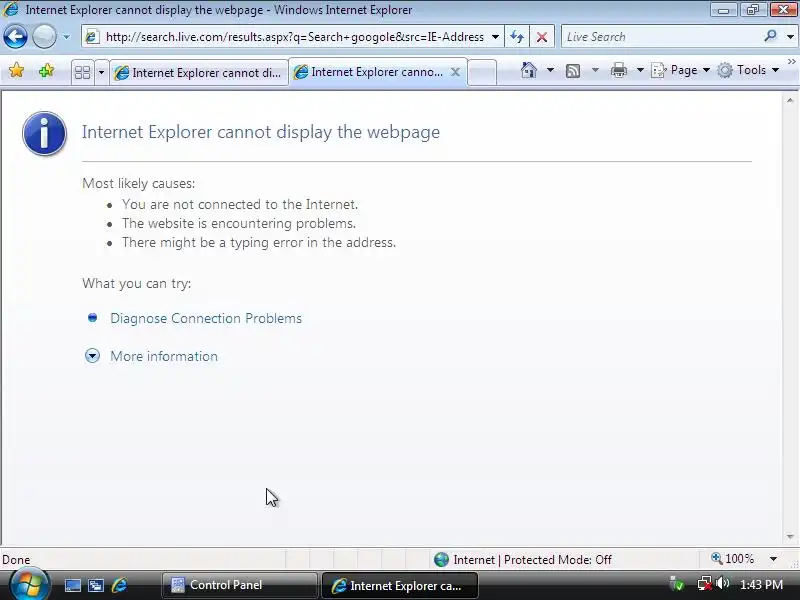Click the Stop loading red X button
The width and height of the screenshot is (800, 600).
542,37
